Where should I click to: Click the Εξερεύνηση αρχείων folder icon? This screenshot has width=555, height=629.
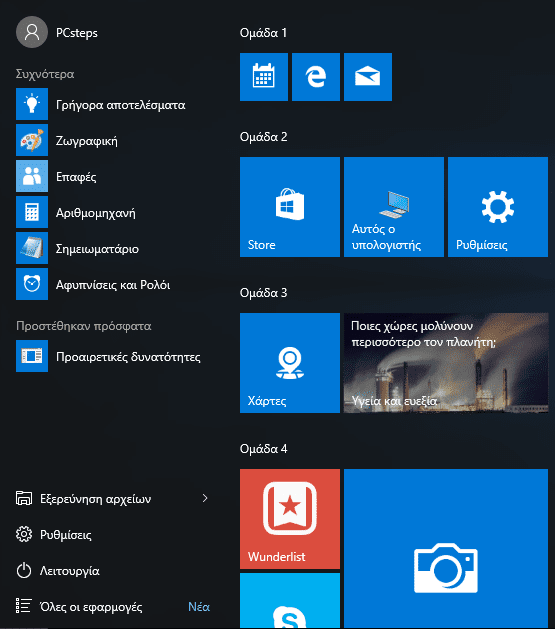[x=24, y=498]
